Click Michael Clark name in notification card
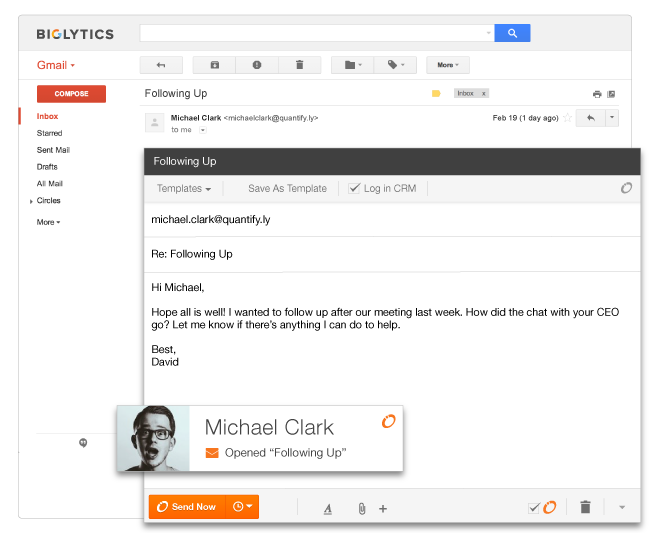The width and height of the screenshot is (650, 533). [x=269, y=427]
